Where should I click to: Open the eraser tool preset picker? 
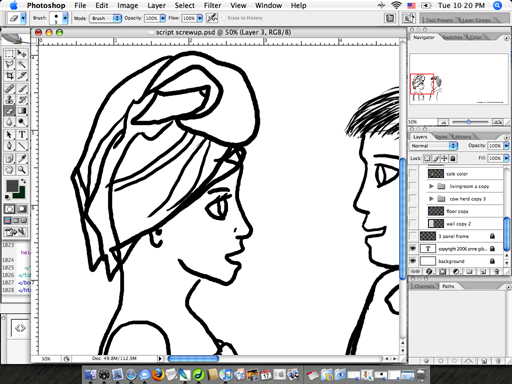point(23,18)
